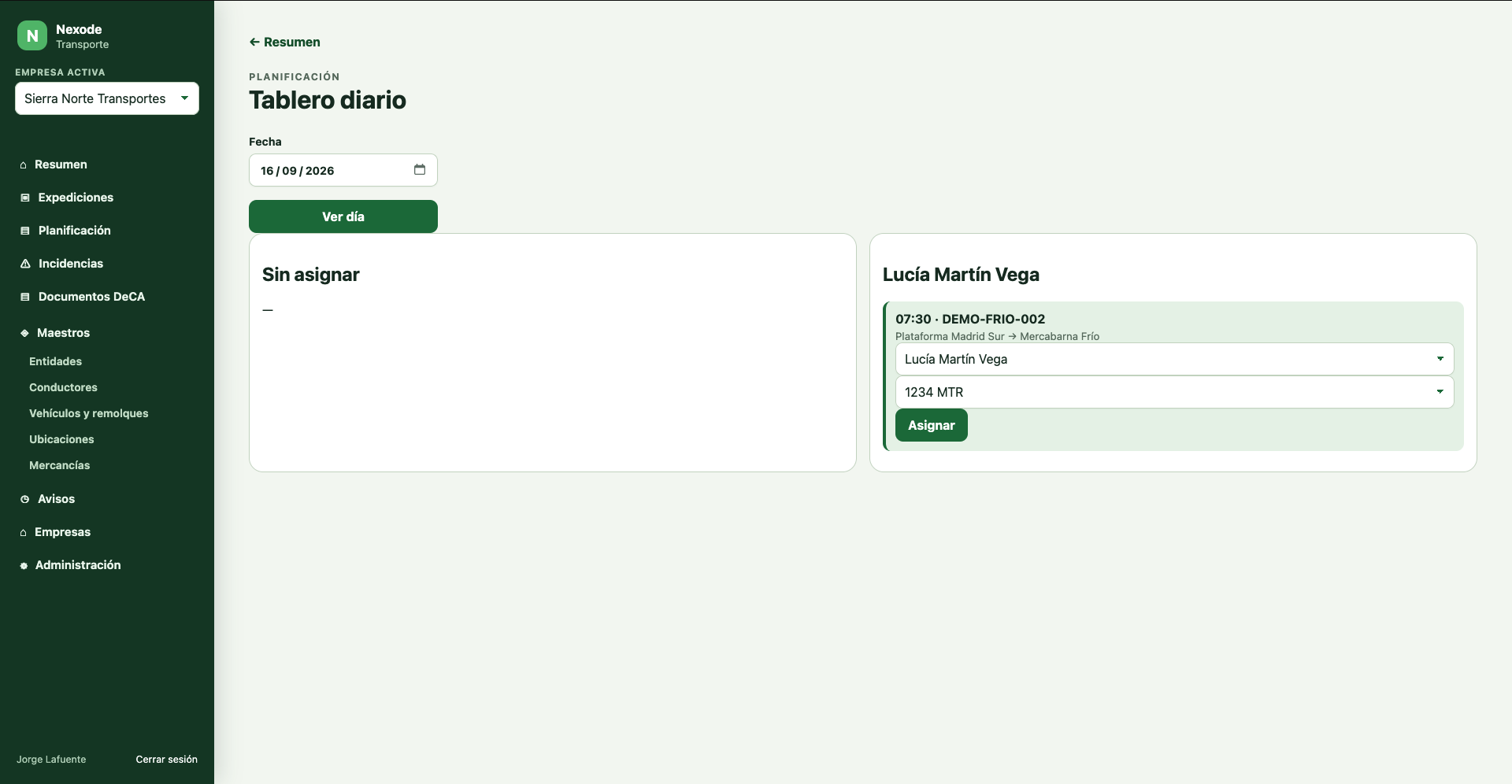Image resolution: width=1512 pixels, height=784 pixels.
Task: Open the Avisos section
Action: pyautogui.click(x=56, y=499)
